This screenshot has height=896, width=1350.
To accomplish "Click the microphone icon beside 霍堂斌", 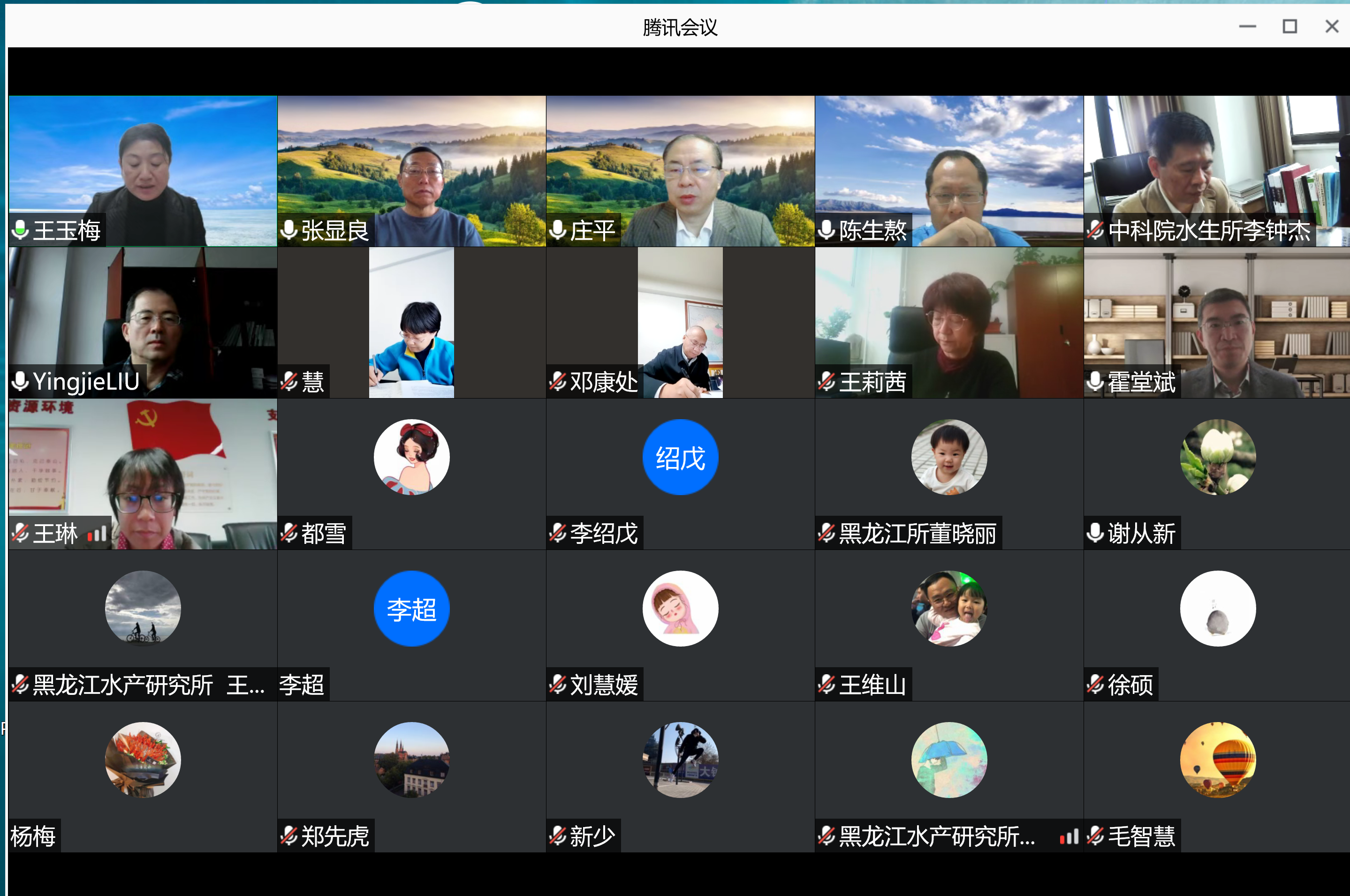I will pos(1094,382).
